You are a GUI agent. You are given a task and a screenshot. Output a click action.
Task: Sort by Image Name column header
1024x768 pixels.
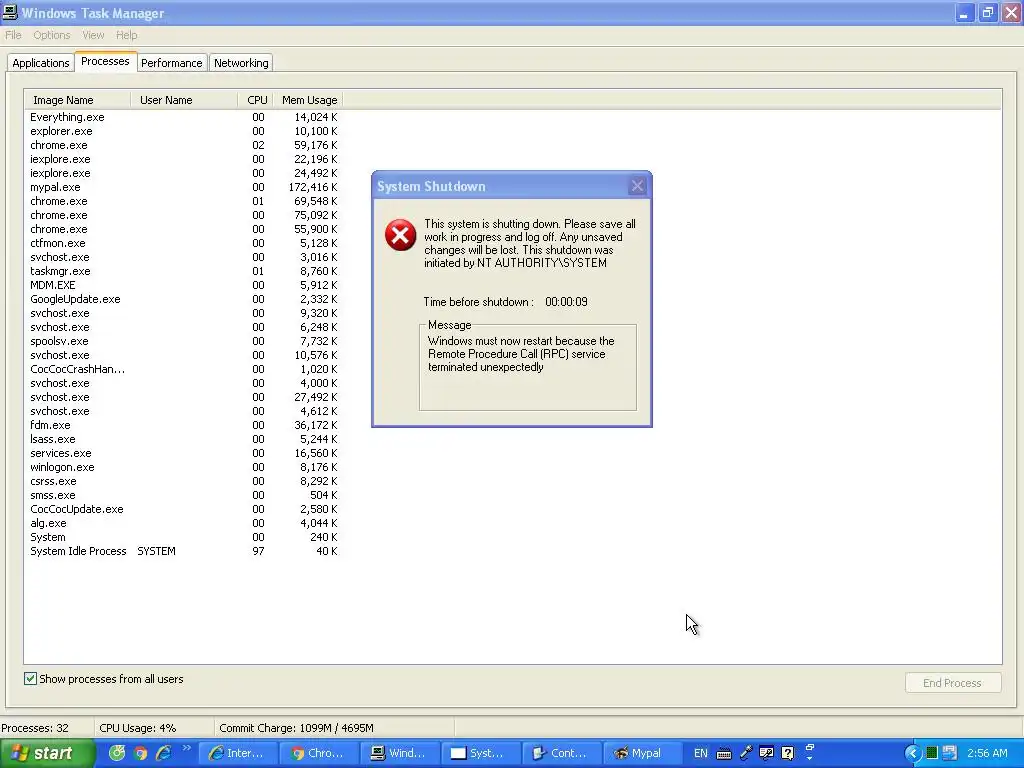coord(78,100)
